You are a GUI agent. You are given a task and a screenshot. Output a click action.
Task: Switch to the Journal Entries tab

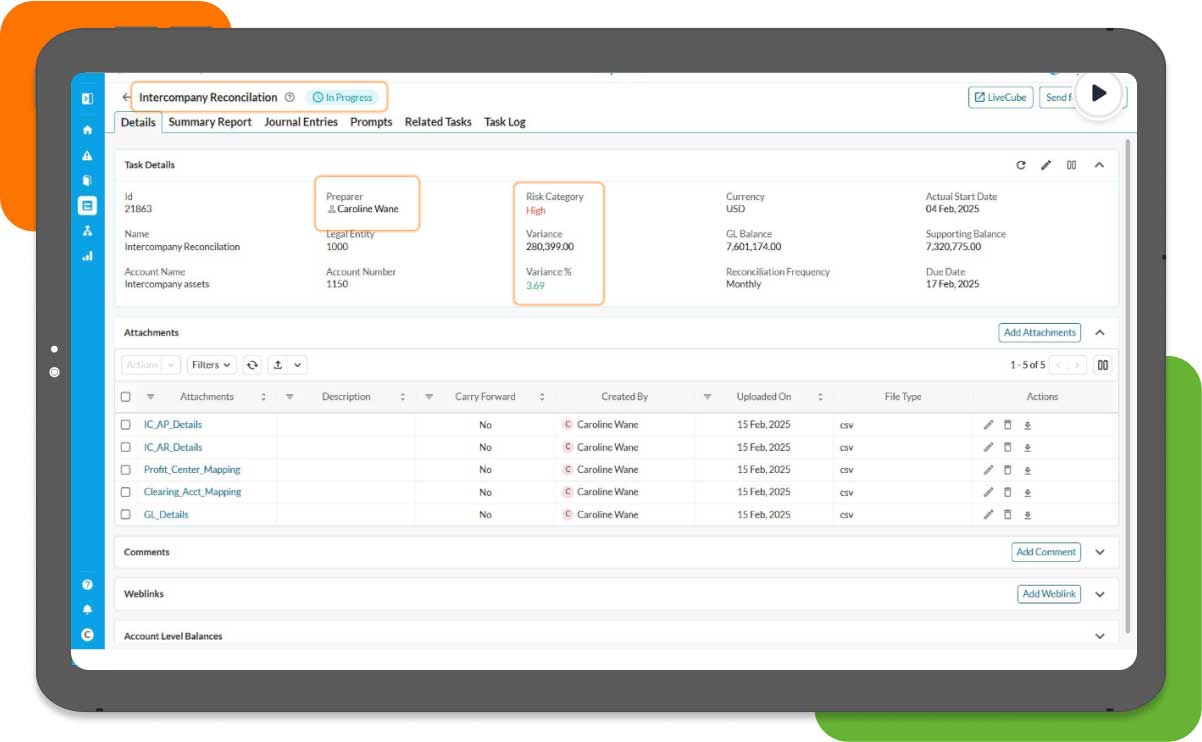(300, 122)
